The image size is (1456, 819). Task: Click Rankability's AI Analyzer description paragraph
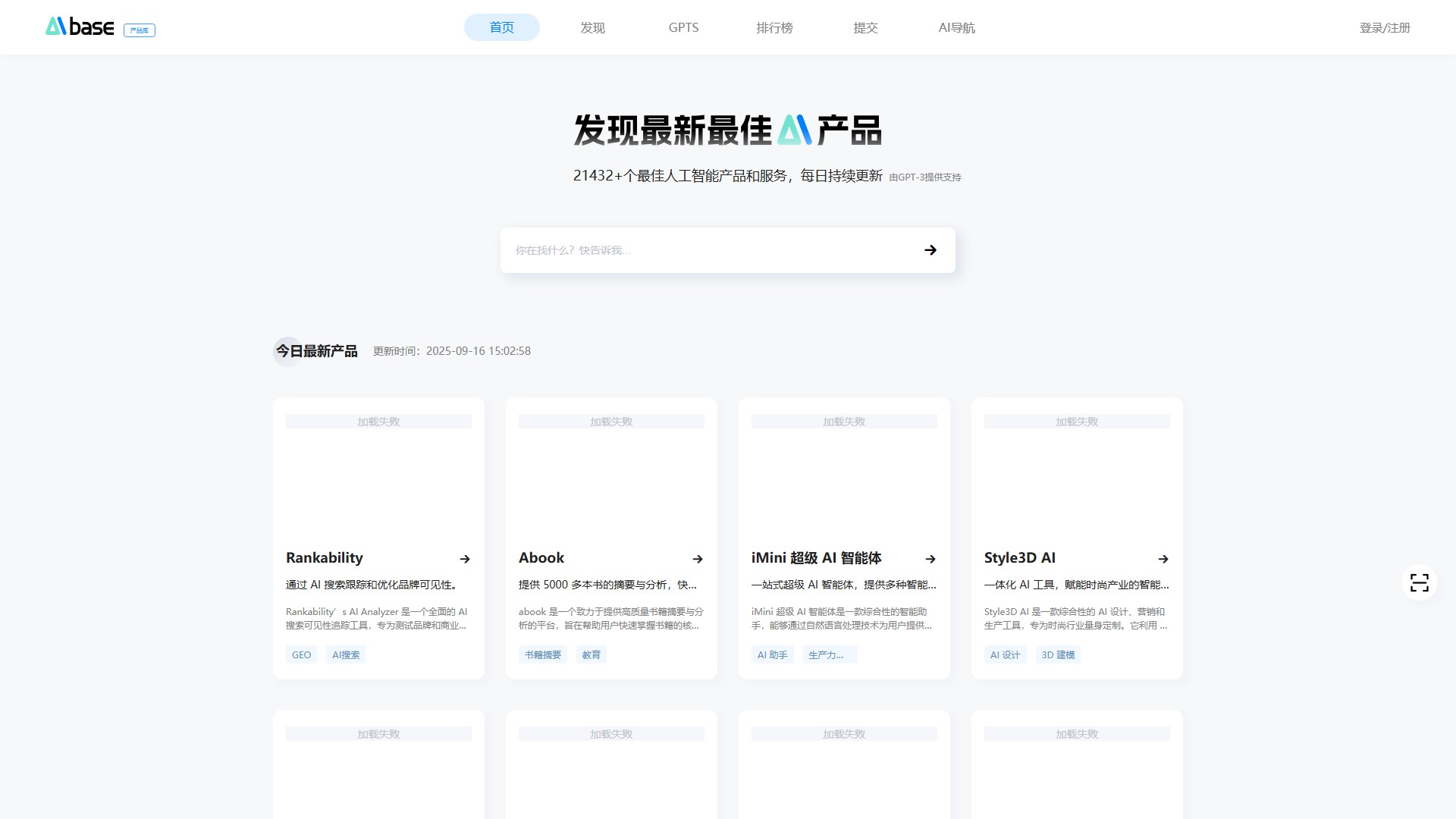tap(377, 619)
